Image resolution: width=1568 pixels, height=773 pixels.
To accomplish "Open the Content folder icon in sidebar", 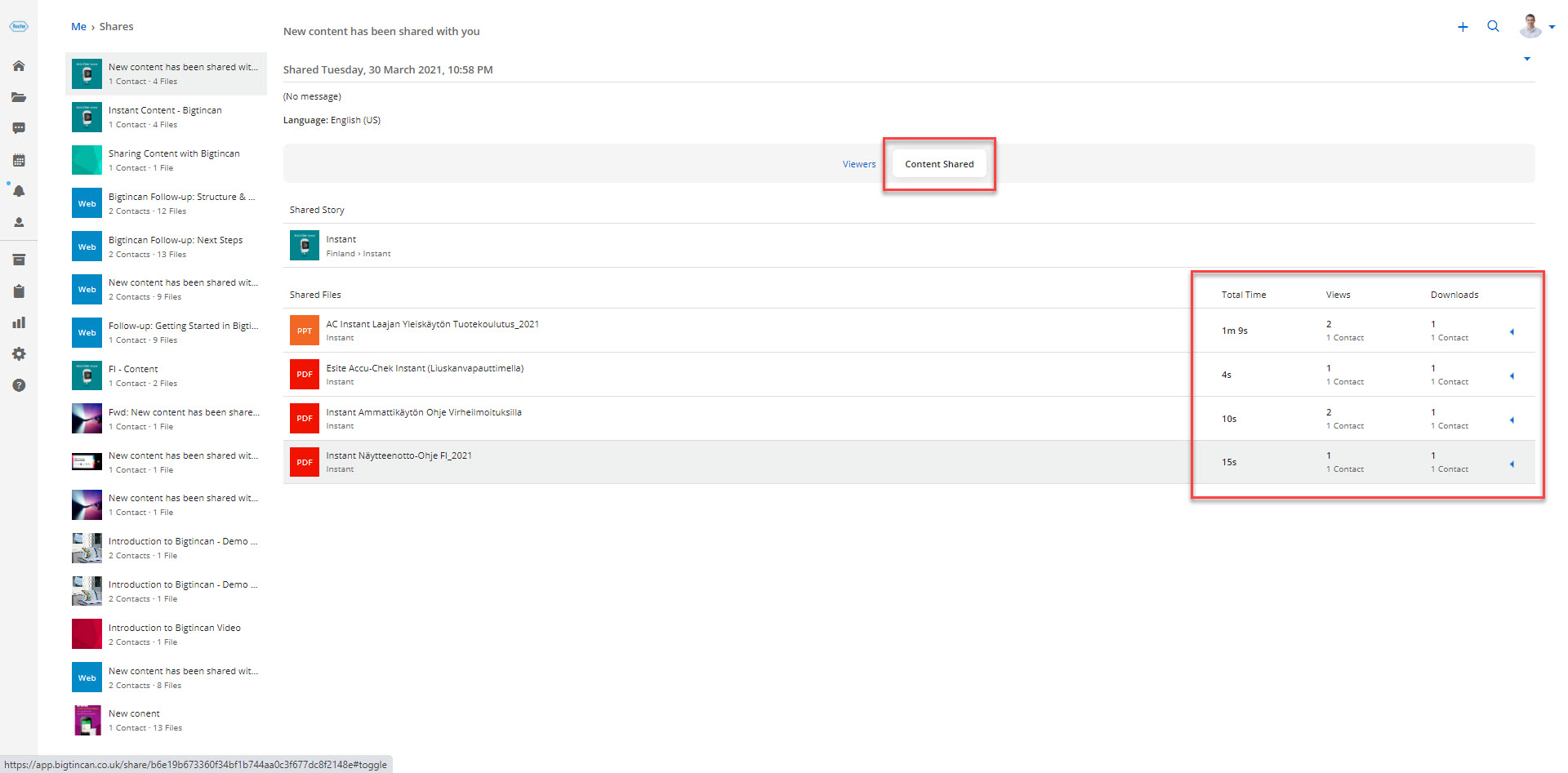I will pyautogui.click(x=18, y=97).
